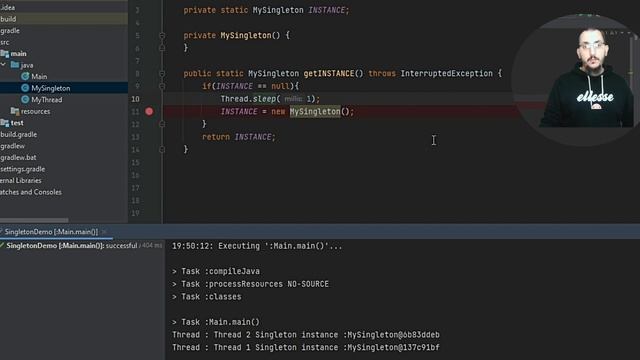
Task: Open the gradlew file
Action: click(13, 146)
